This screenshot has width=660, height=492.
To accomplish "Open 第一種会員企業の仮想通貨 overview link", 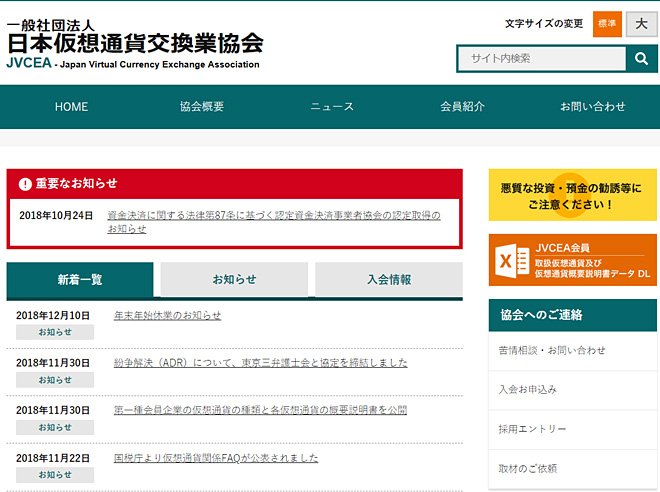I will [261, 410].
